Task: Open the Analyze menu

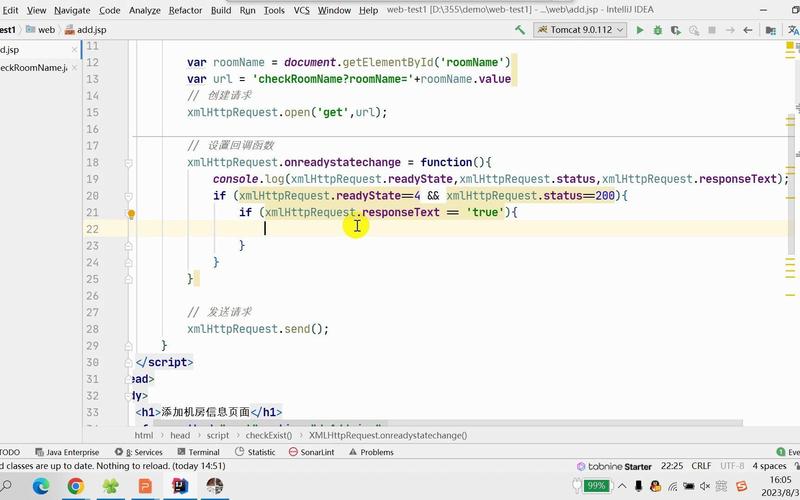Action: [144, 10]
